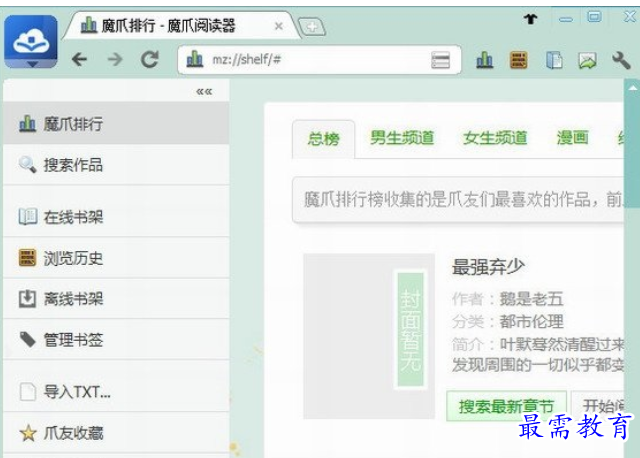Image resolution: width=640 pixels, height=458 pixels.
Task: Open 搜索作品 in the sidebar
Action: 116,165
